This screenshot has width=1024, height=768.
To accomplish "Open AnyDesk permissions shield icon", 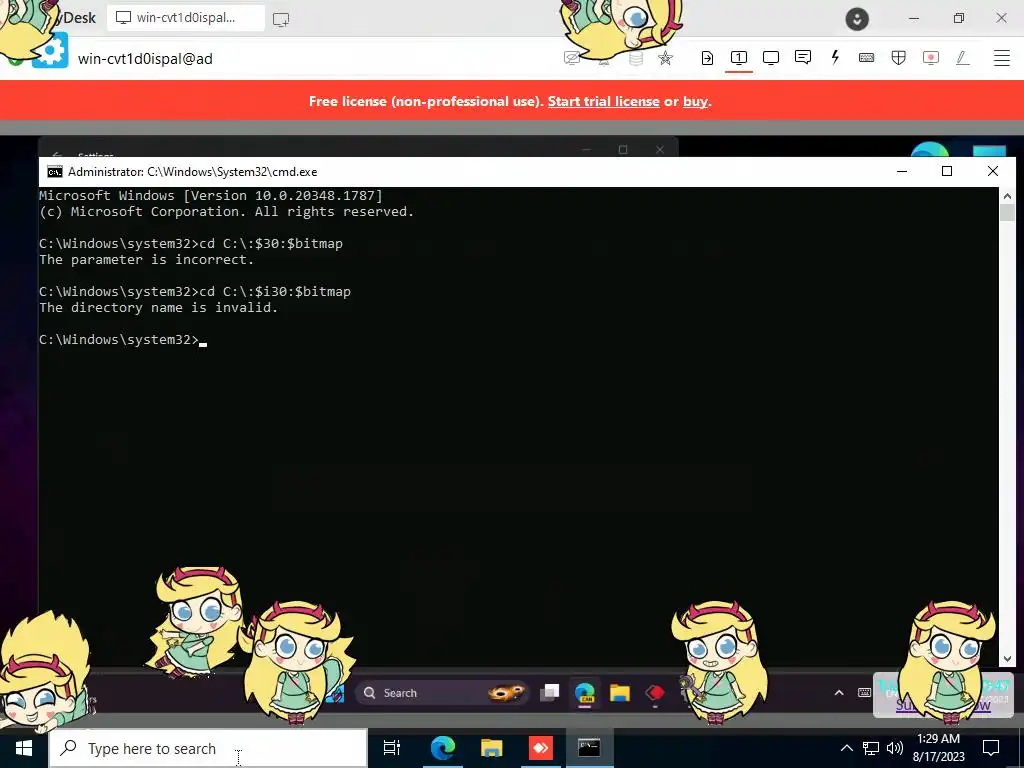I will click(x=899, y=58).
